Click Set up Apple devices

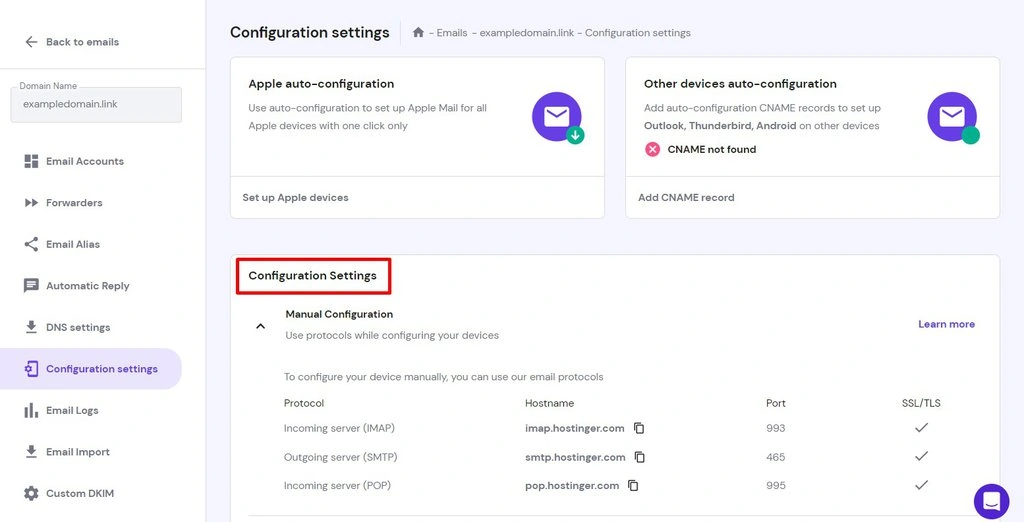pyautogui.click(x=295, y=197)
